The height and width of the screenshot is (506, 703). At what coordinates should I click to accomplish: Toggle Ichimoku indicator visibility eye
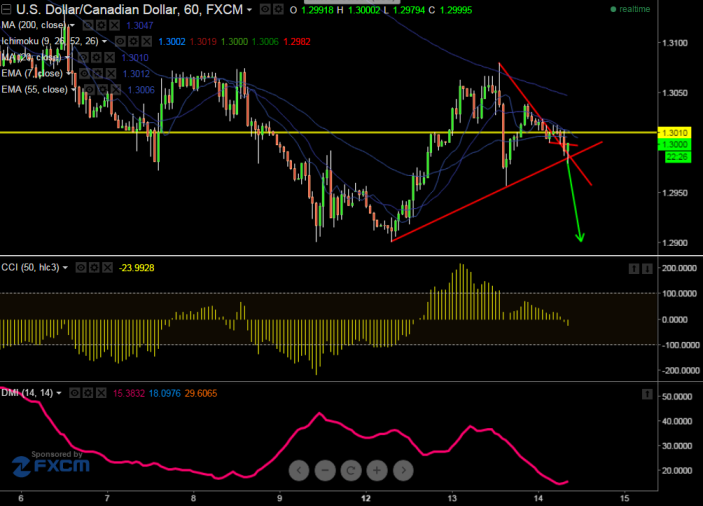120,42
